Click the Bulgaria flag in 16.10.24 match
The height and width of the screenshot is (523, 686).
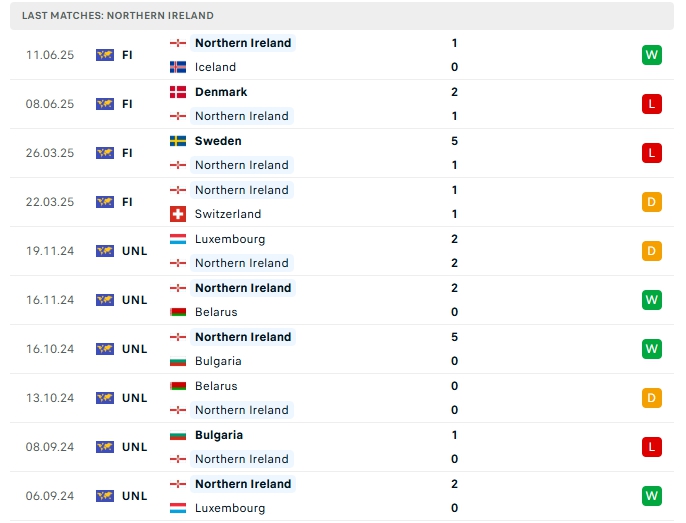[x=178, y=361]
